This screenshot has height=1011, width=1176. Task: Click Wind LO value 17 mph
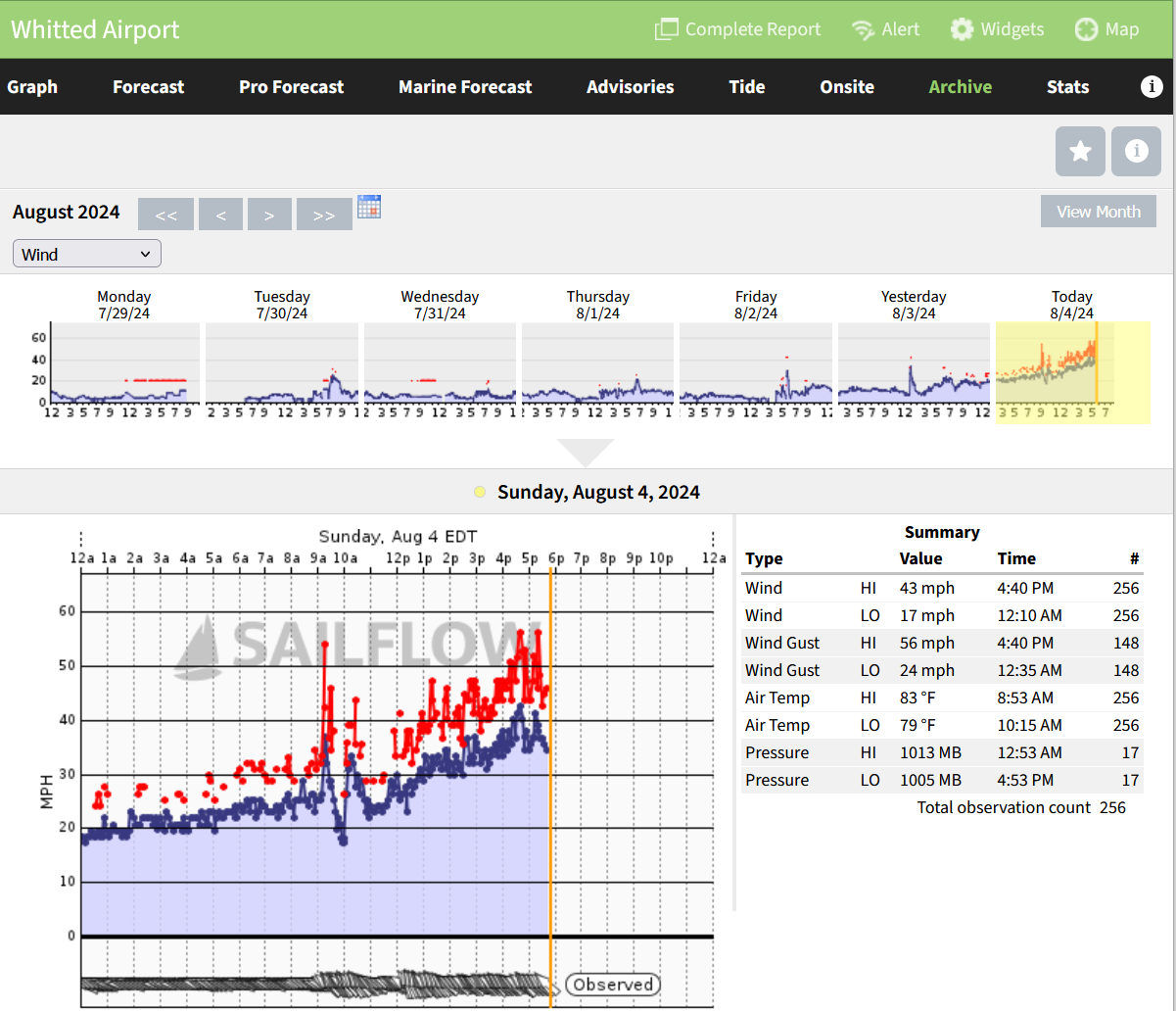click(x=925, y=615)
